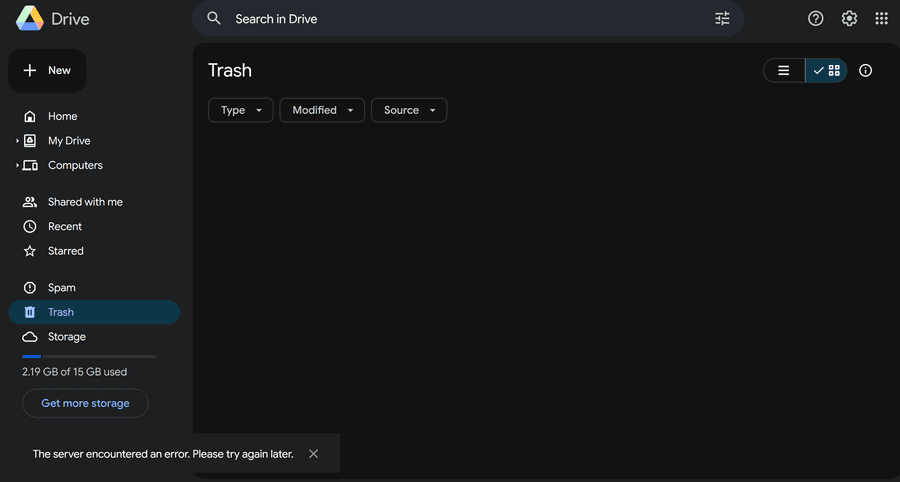Dismiss the server error notification
The image size is (900, 482).
coord(314,454)
